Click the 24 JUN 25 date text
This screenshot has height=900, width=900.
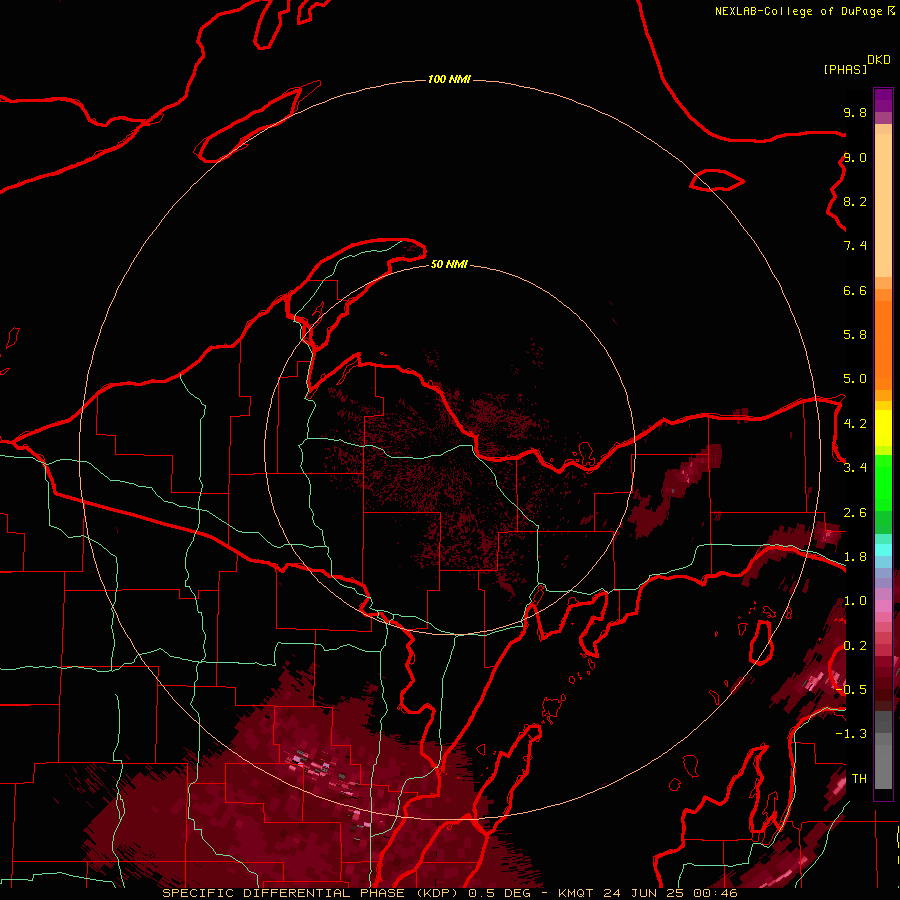coord(642,893)
